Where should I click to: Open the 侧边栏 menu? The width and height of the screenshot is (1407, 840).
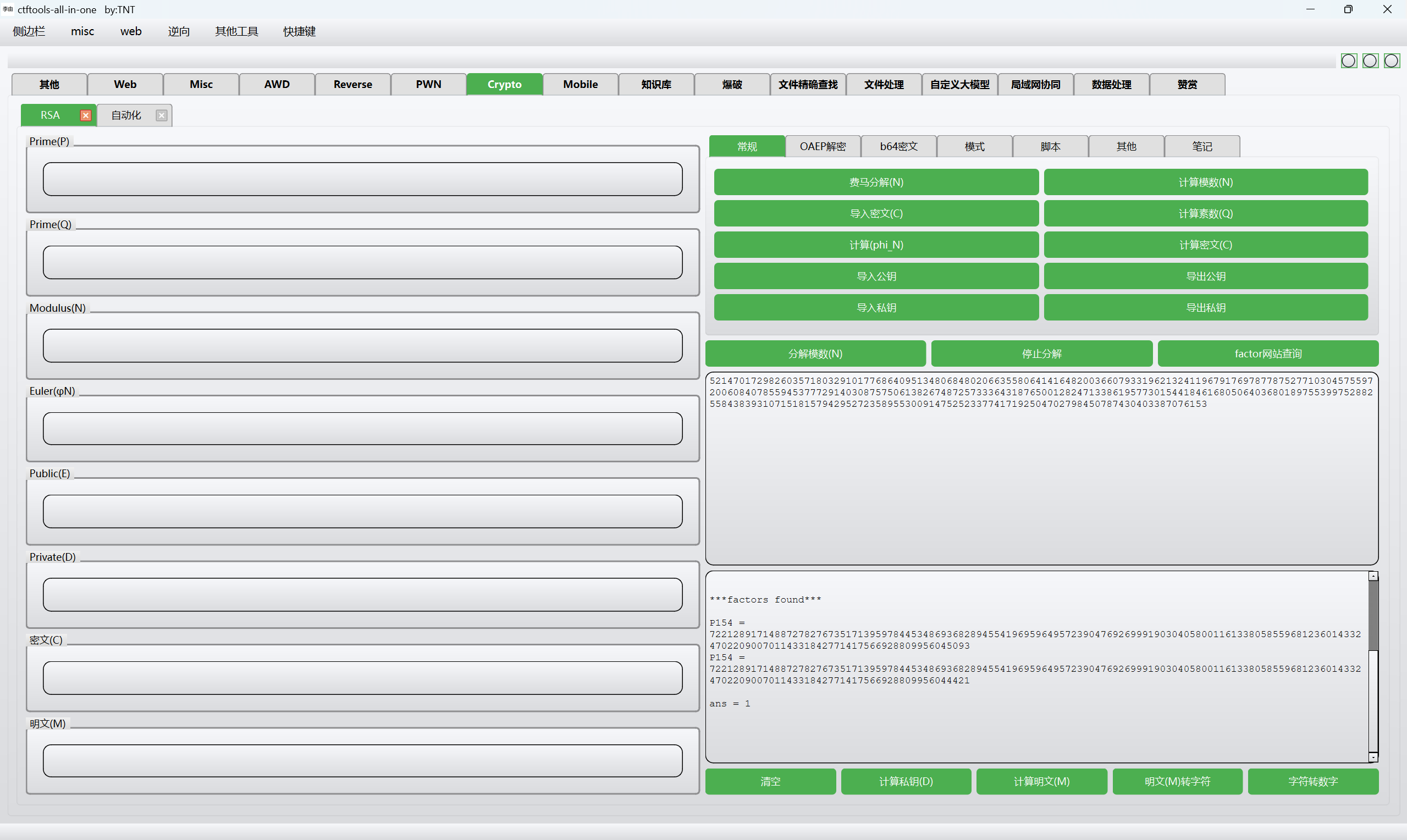tap(29, 31)
